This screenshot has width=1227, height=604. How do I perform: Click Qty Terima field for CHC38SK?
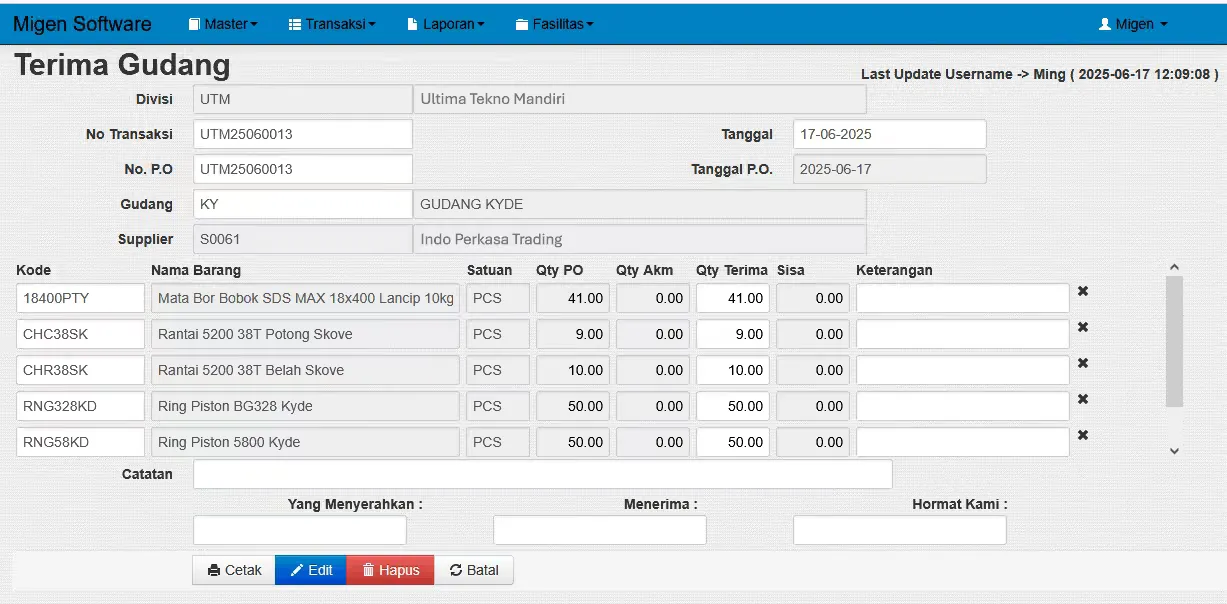(733, 334)
